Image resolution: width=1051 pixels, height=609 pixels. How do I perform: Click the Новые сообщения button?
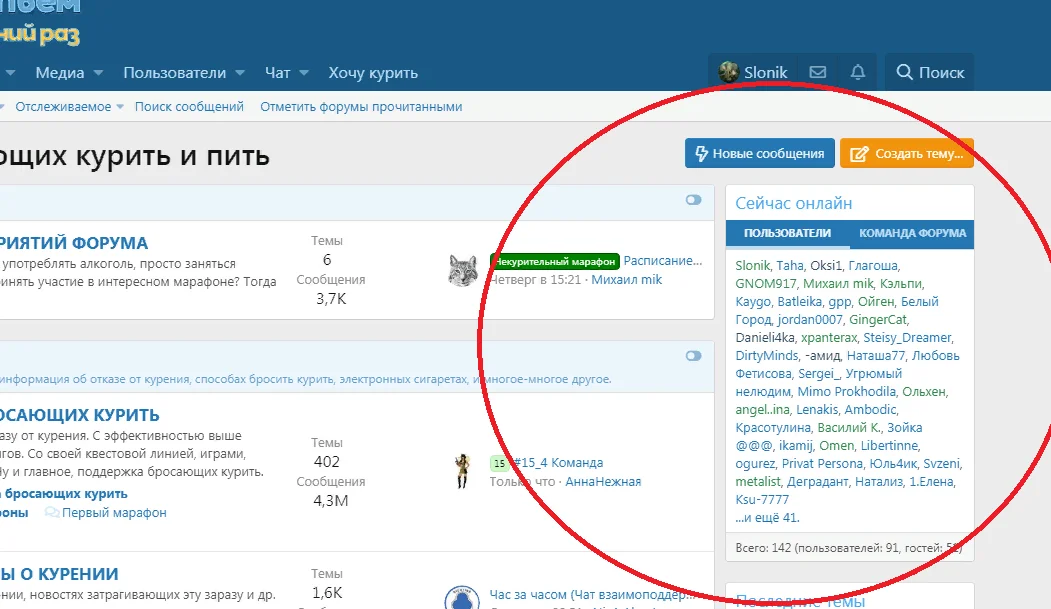coord(759,153)
